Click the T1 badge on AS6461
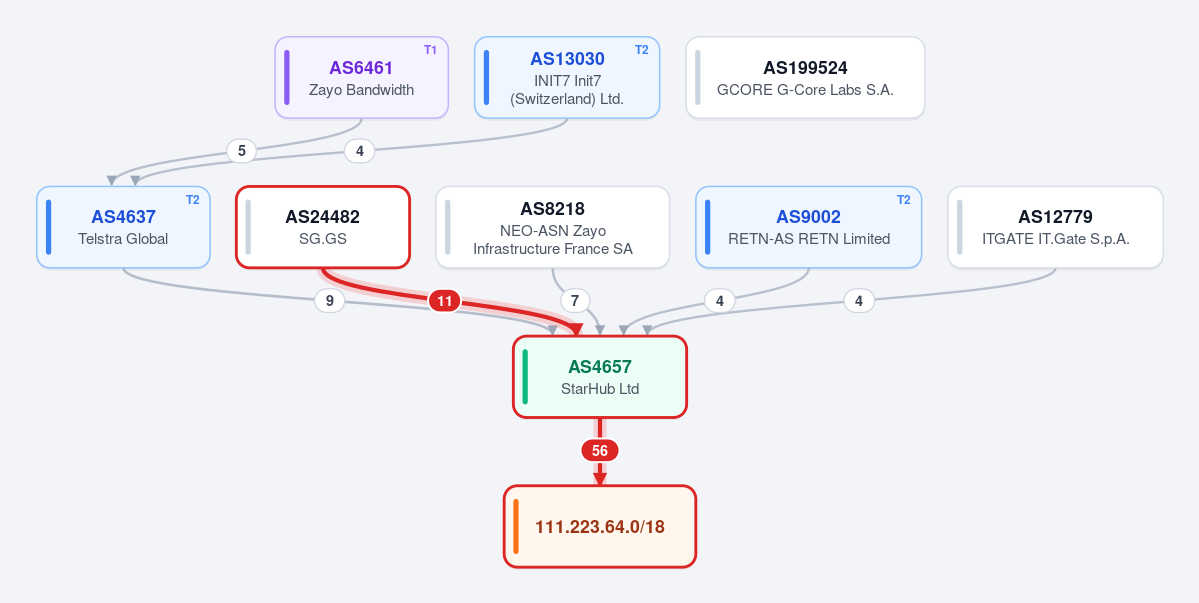Screen dimensions: 1199x603 tap(431, 50)
